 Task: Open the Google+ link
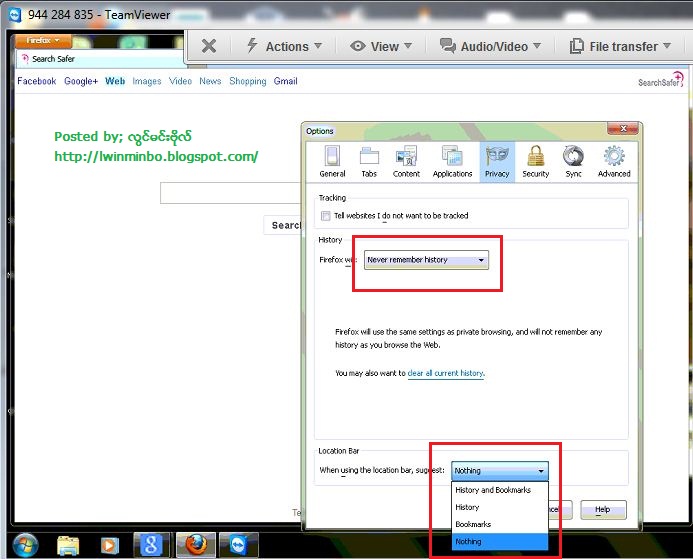[81, 81]
